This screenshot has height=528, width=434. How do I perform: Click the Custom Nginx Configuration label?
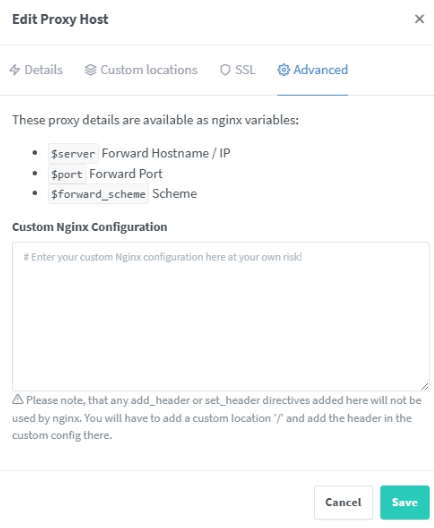(x=90, y=227)
